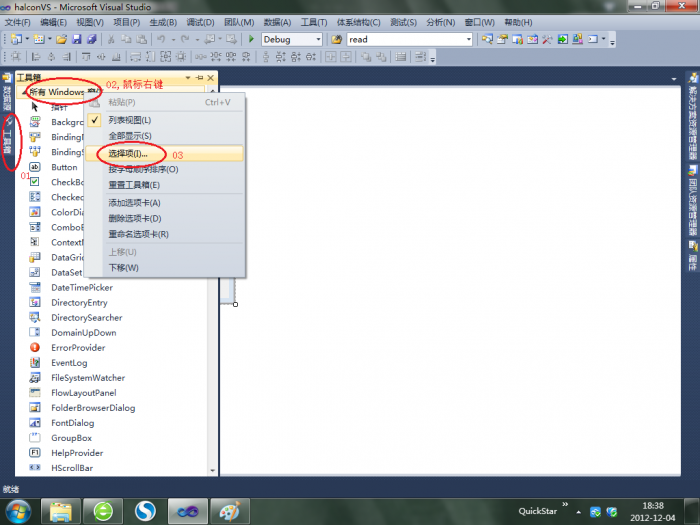Click the Open File folder icon

click(62, 39)
